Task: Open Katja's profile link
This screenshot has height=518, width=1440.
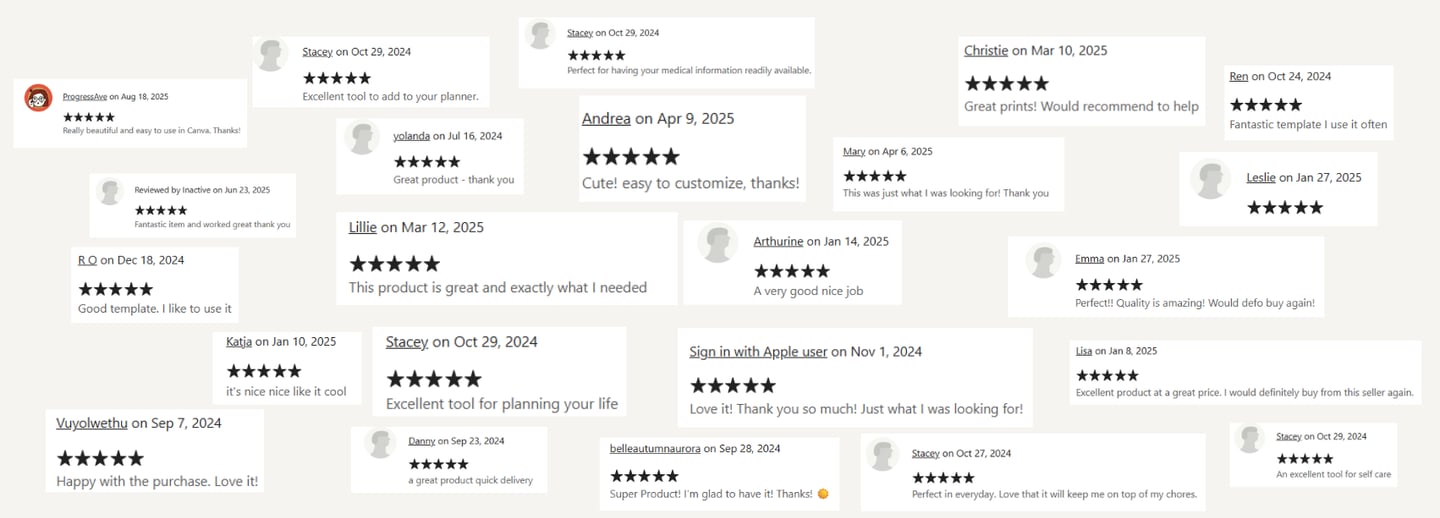Action: click(x=239, y=342)
